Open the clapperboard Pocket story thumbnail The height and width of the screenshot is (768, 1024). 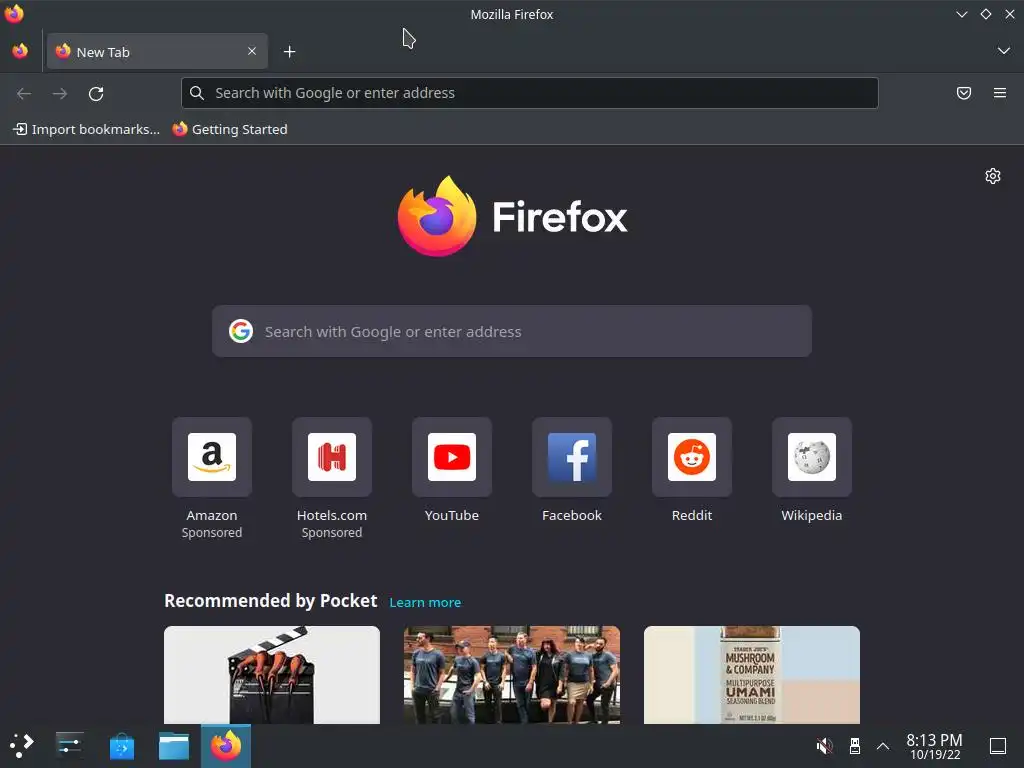tap(272, 675)
